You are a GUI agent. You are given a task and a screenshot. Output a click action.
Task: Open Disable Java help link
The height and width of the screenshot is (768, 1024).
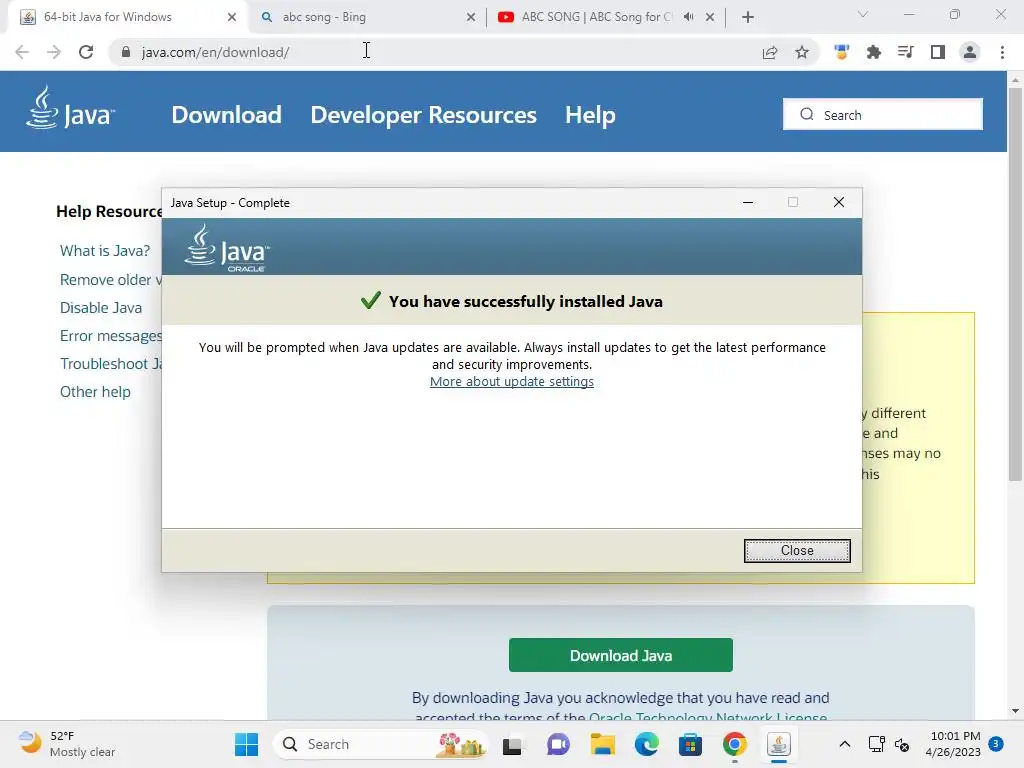coord(101,308)
